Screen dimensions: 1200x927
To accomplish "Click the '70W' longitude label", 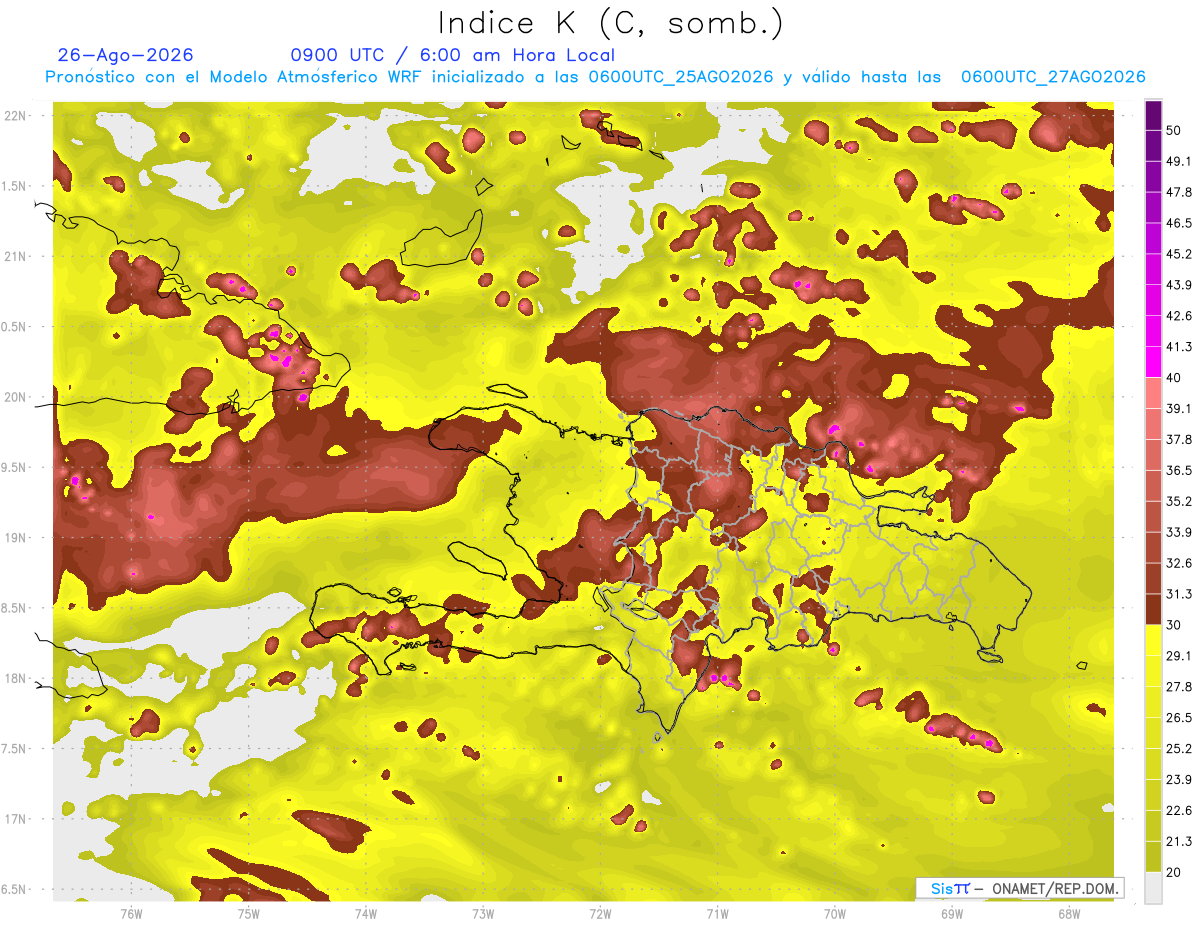I will click(835, 915).
